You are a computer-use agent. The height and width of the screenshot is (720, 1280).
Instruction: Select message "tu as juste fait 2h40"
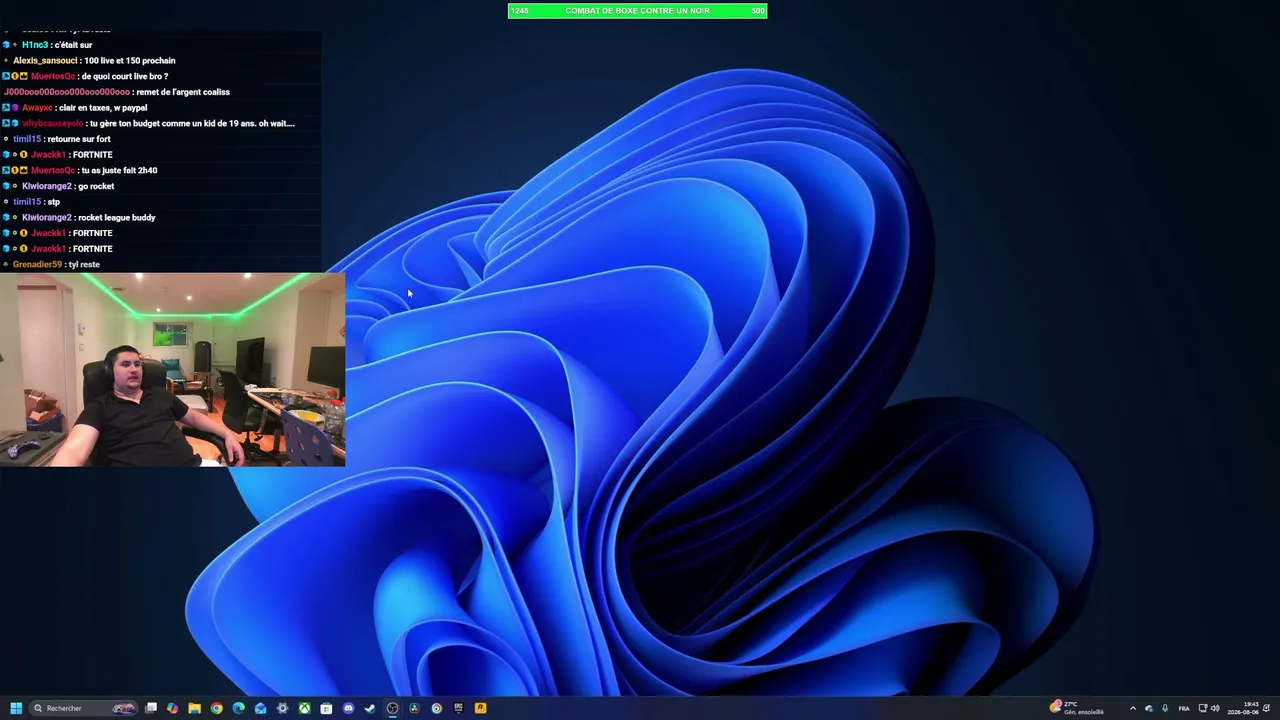(119, 170)
